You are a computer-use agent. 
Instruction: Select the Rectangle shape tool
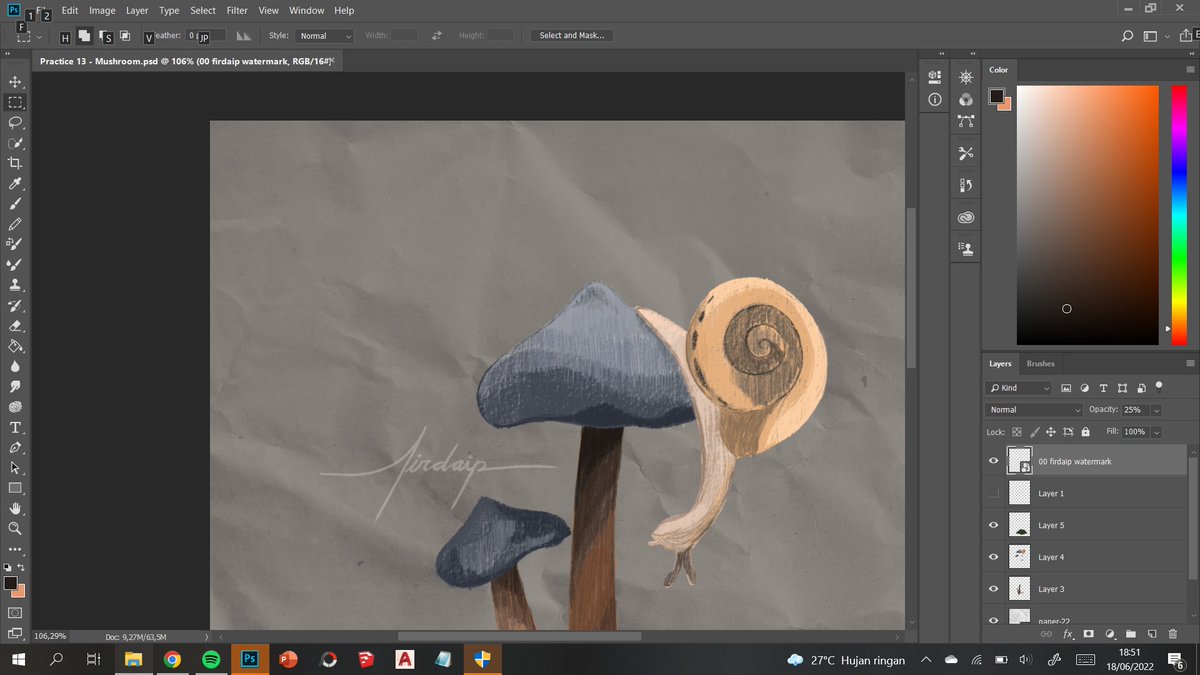(15, 488)
